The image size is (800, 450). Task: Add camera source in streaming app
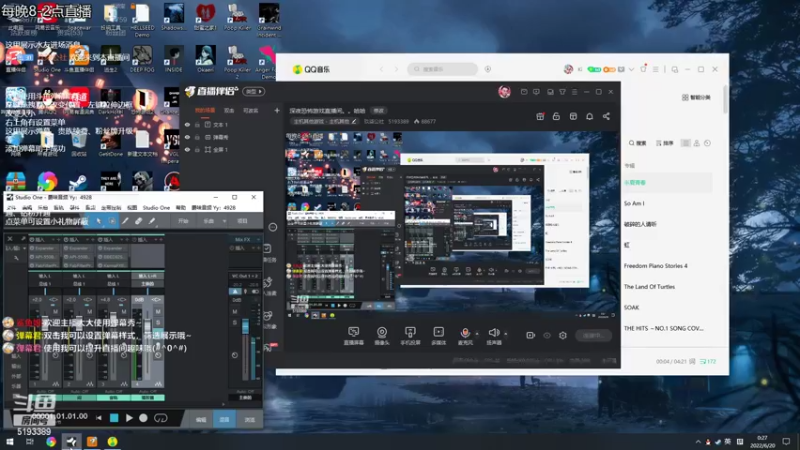click(x=382, y=336)
